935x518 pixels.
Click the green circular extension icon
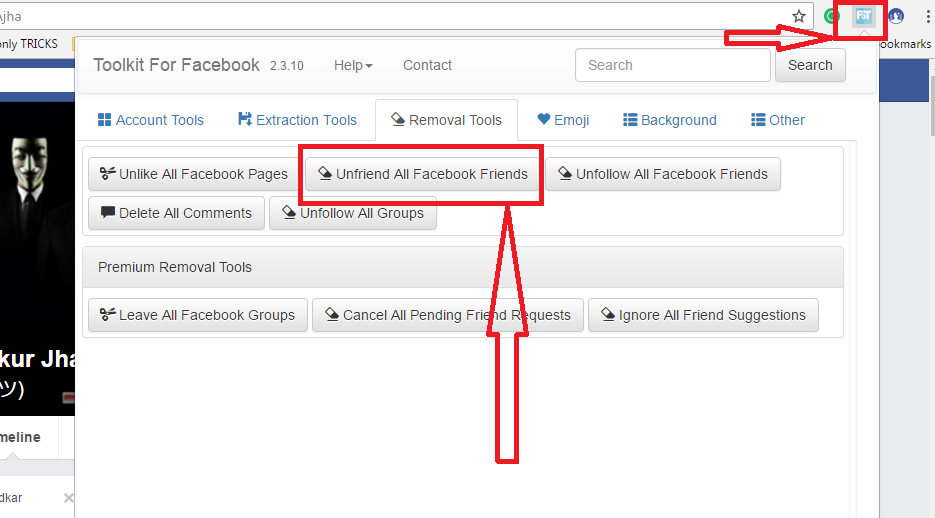pos(831,17)
